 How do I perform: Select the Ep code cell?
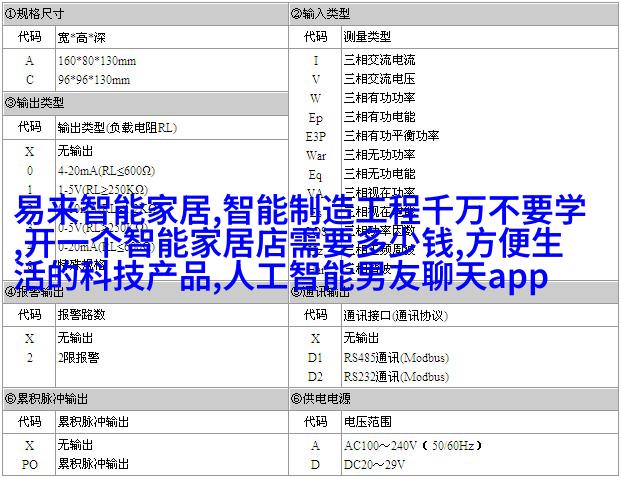[316, 118]
